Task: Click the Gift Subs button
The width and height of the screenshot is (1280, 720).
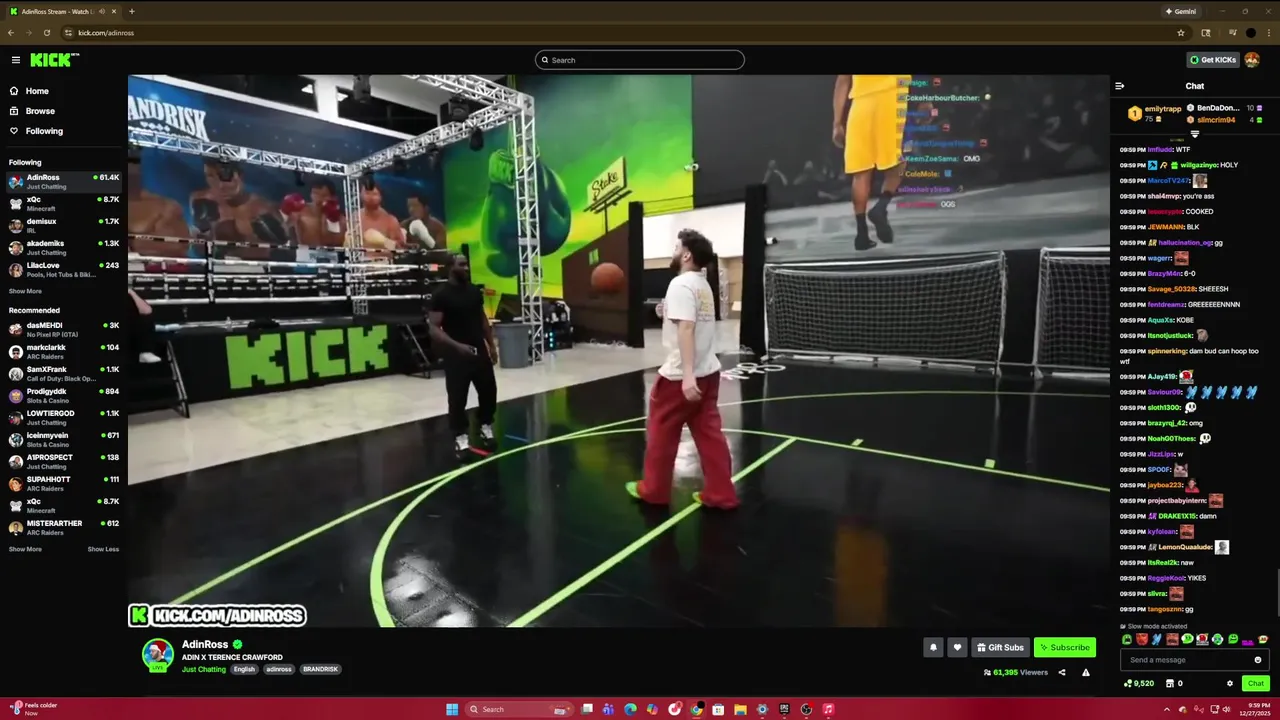Action: (1000, 647)
